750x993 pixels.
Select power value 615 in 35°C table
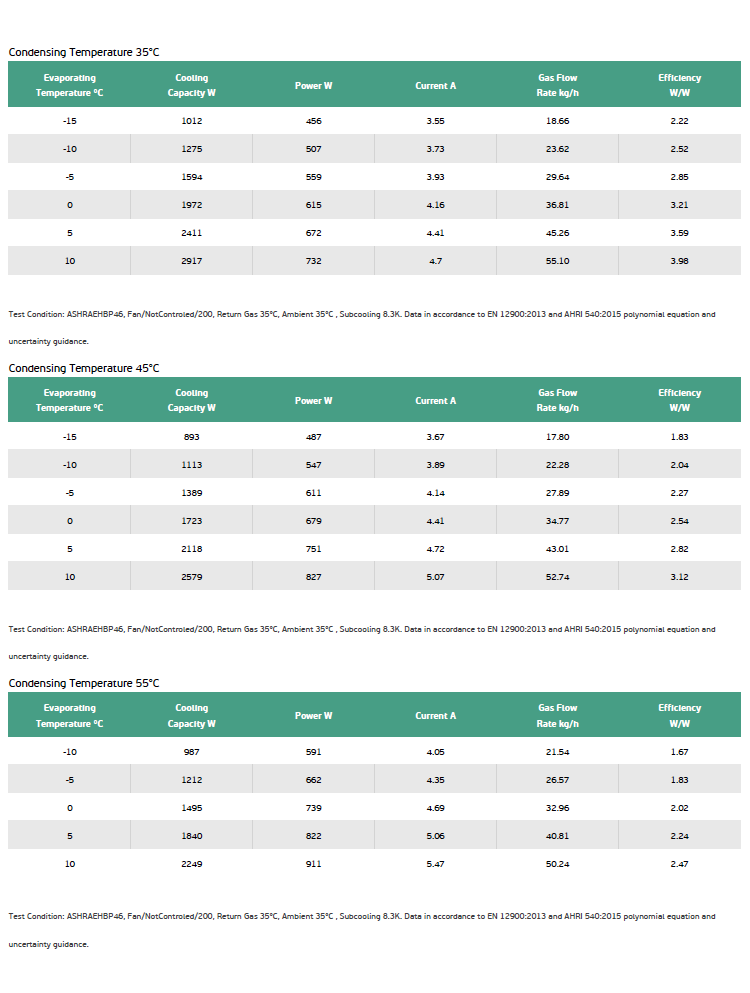314,205
